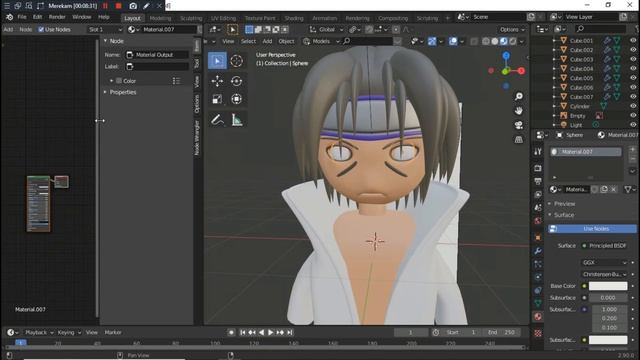The height and width of the screenshot is (360, 640).
Task: Click the zoom view magnifier icon
Action: 519,96
